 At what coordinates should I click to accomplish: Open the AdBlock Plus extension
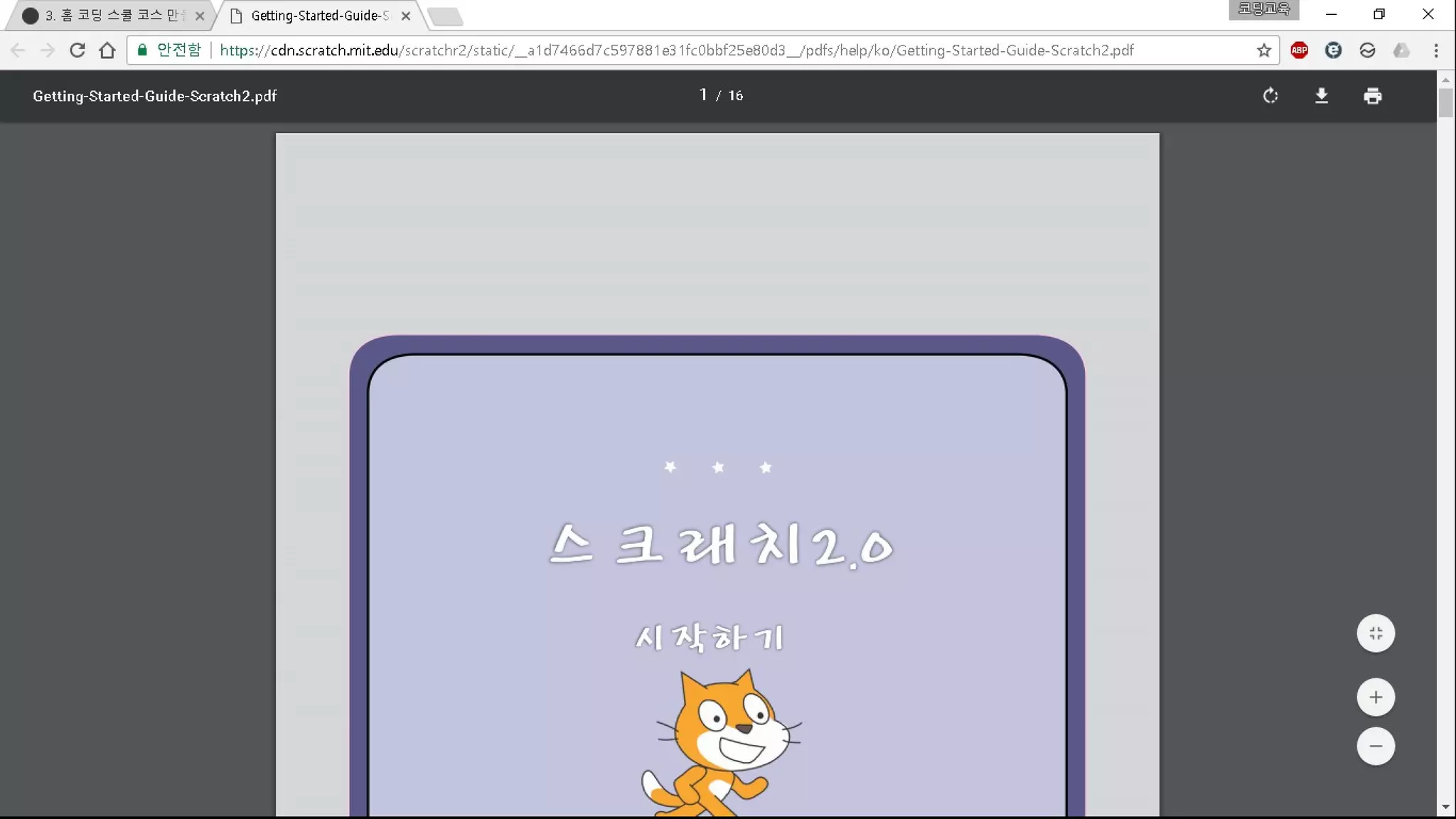1299,50
